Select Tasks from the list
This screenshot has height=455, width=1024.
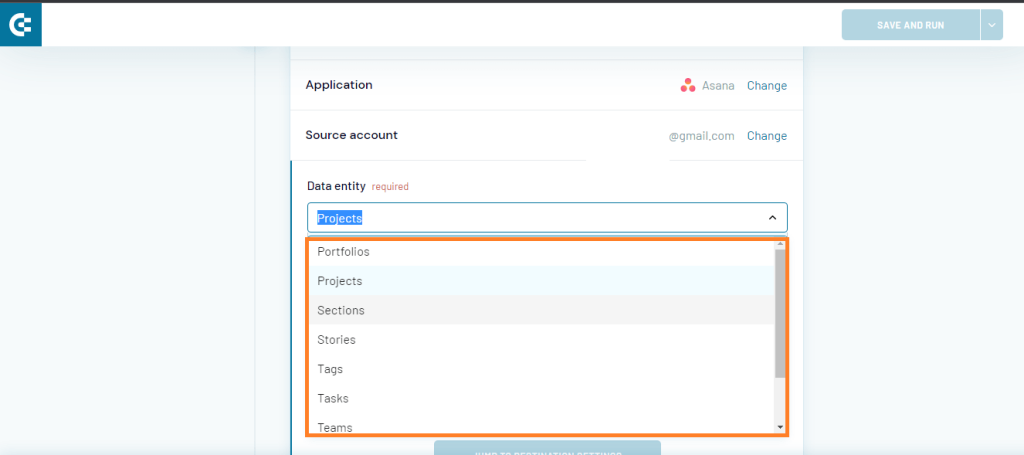pos(541,398)
